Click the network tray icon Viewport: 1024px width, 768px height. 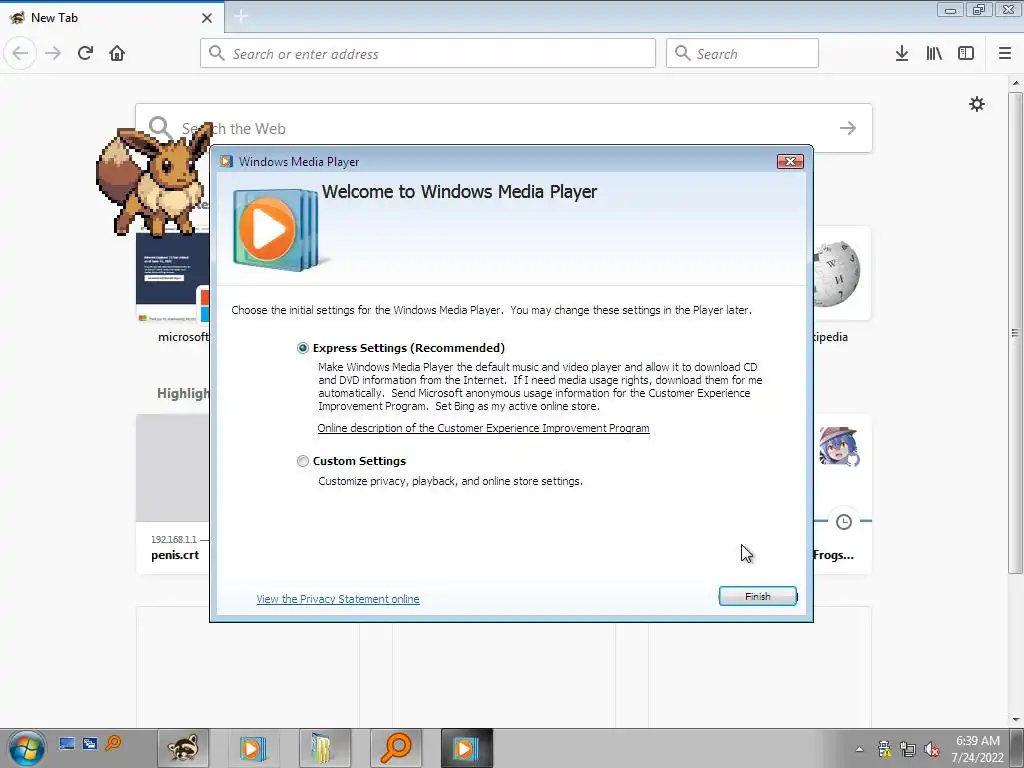point(908,749)
